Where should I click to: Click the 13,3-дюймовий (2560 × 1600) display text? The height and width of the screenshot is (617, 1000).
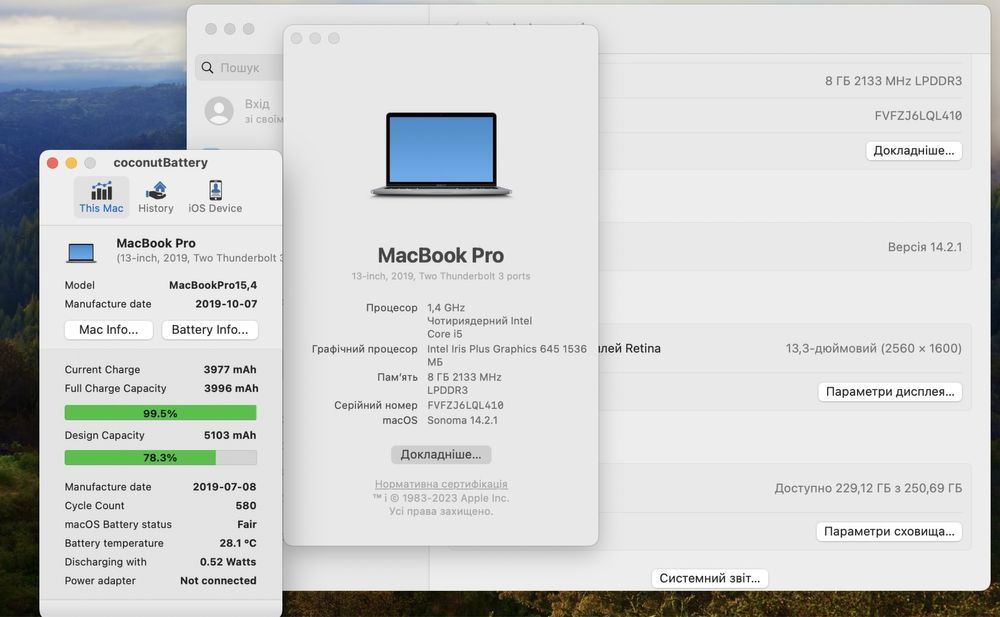coord(873,348)
